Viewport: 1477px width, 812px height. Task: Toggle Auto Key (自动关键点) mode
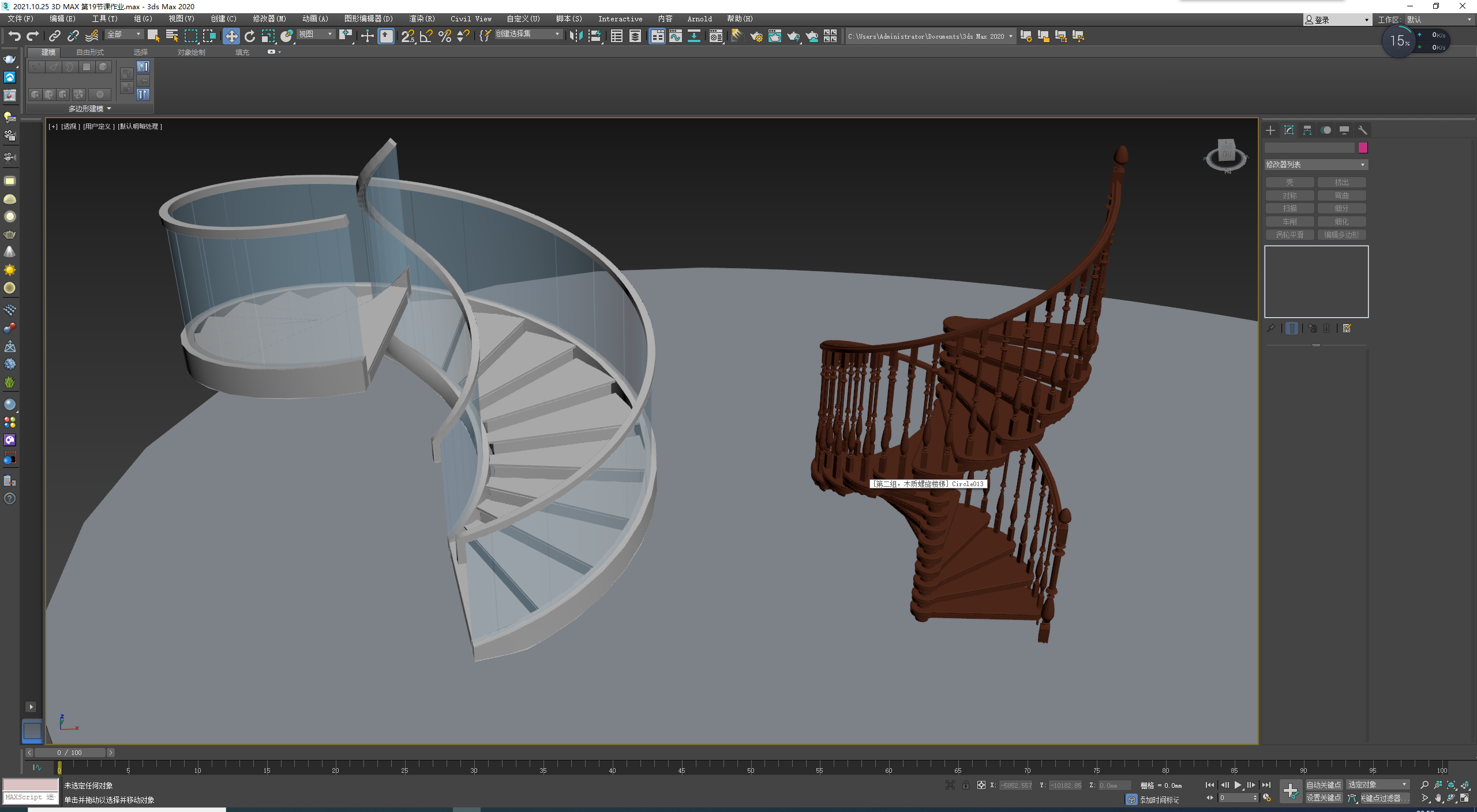coord(1324,785)
